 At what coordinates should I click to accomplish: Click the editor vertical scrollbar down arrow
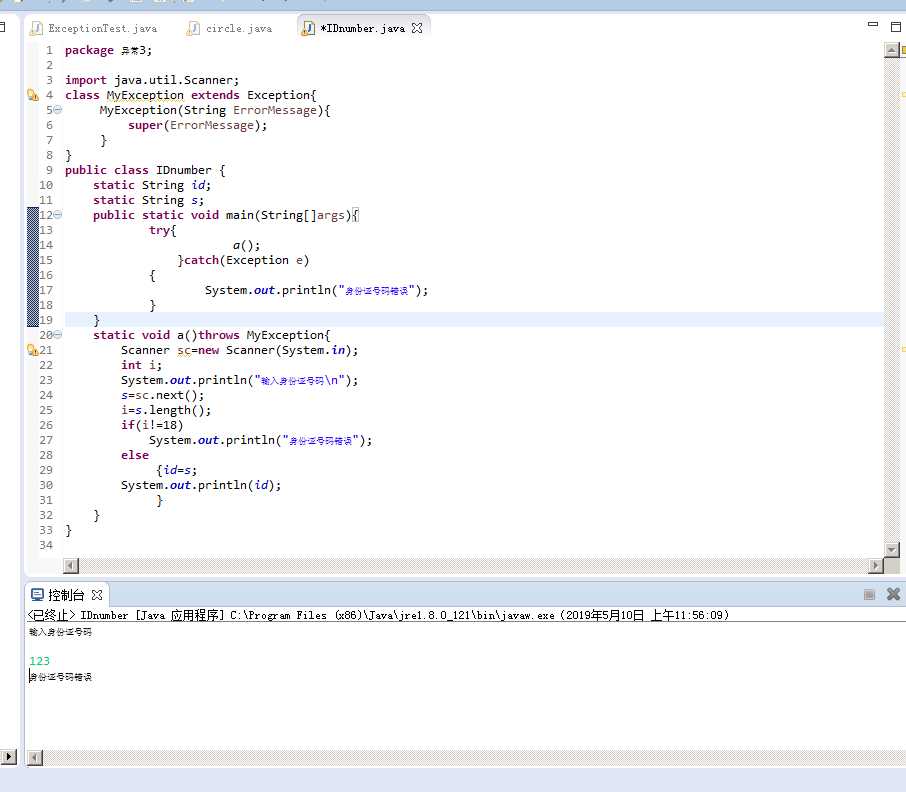pos(892,549)
